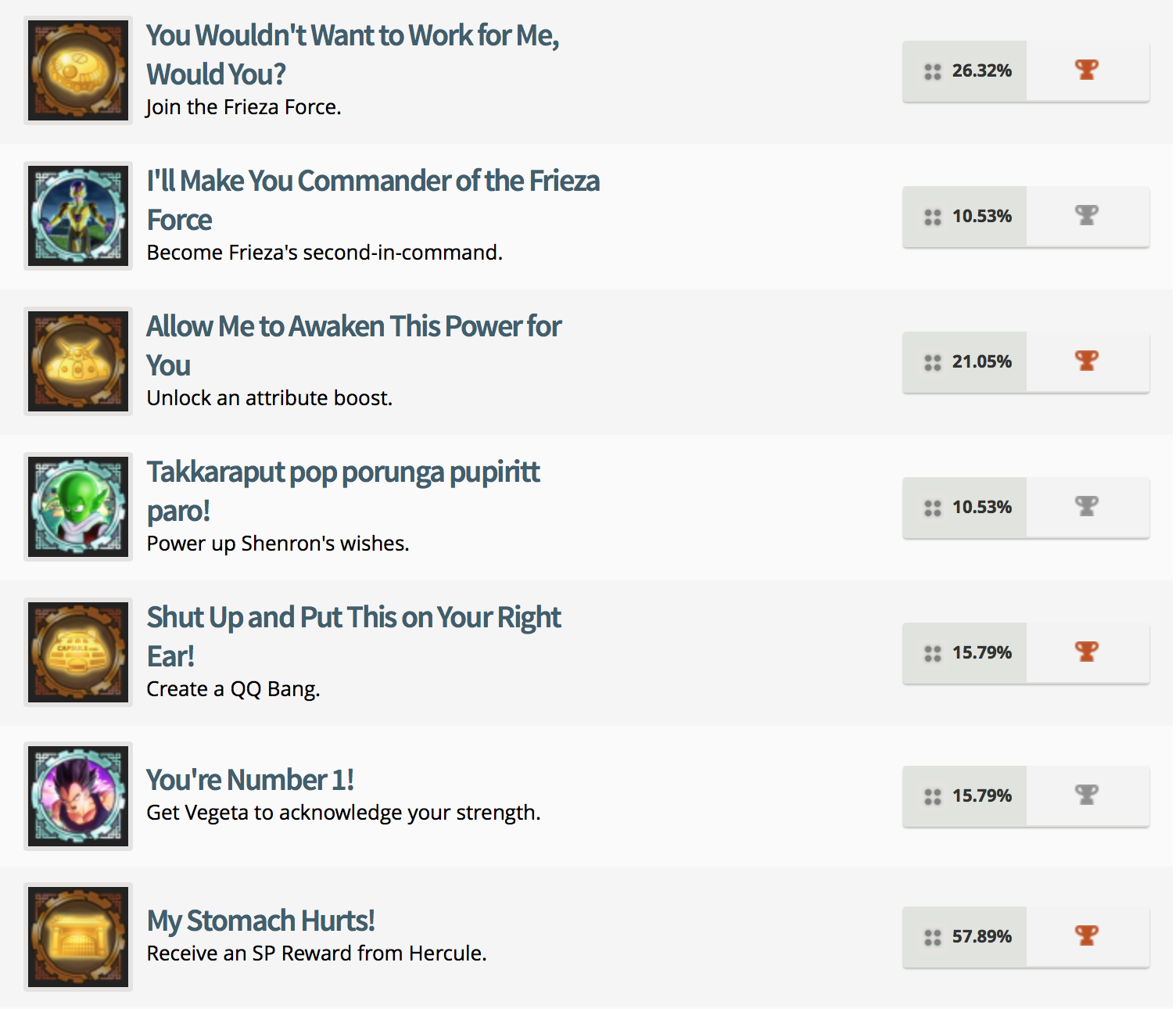
Task: Click bronze trophy icon for attribute boost
Action: point(1087,361)
